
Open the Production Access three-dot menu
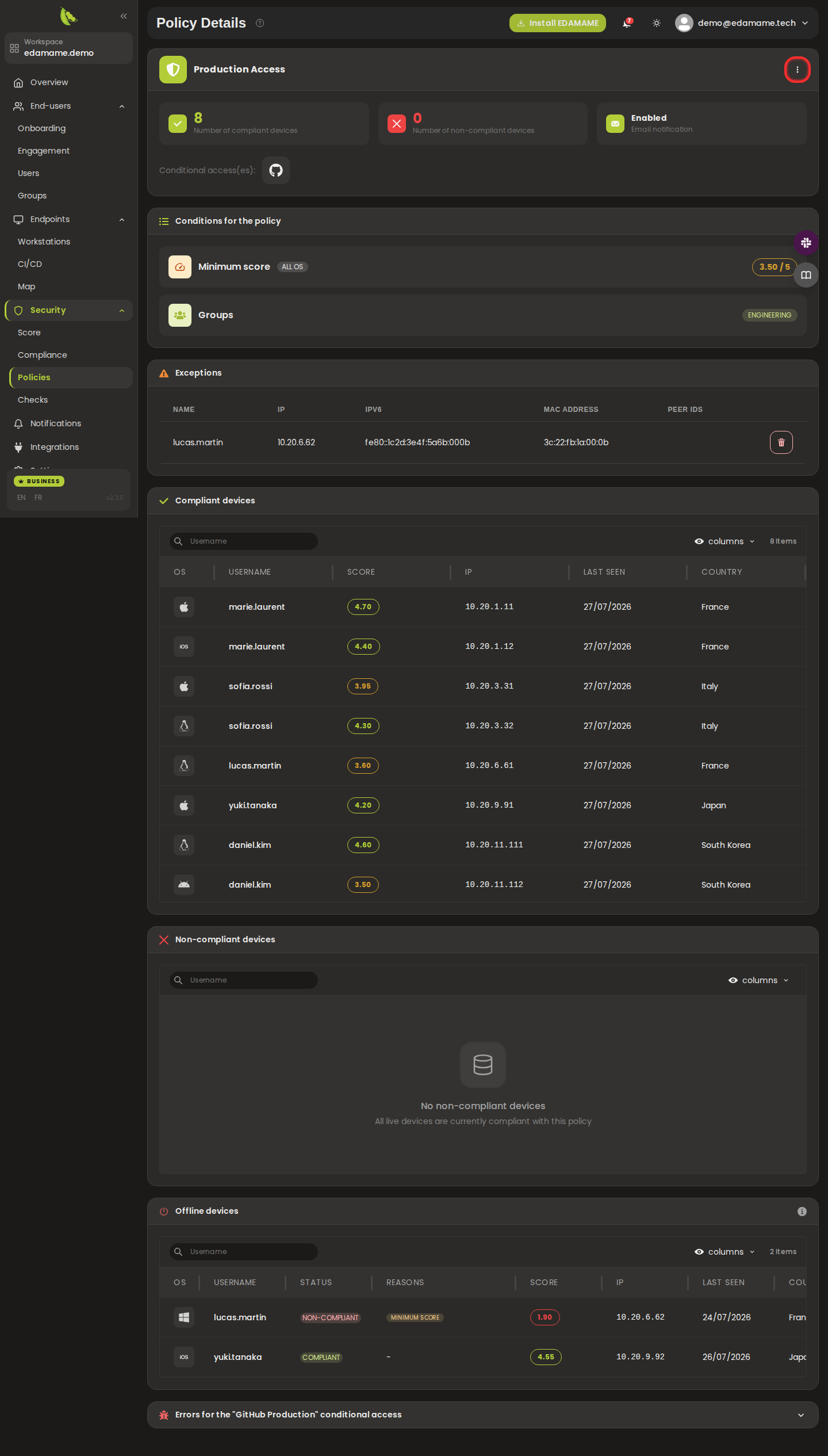pyautogui.click(x=797, y=70)
